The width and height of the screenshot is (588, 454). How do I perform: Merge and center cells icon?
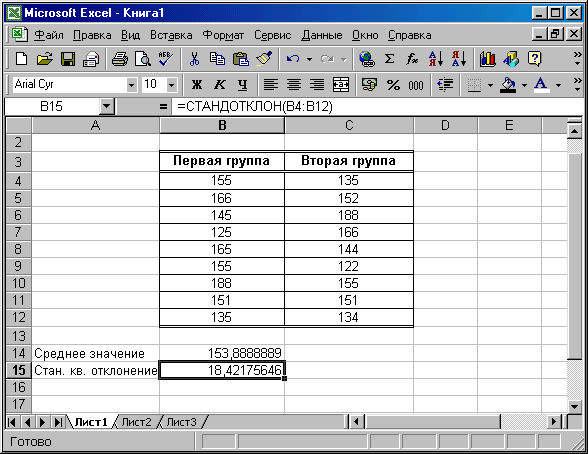[341, 85]
